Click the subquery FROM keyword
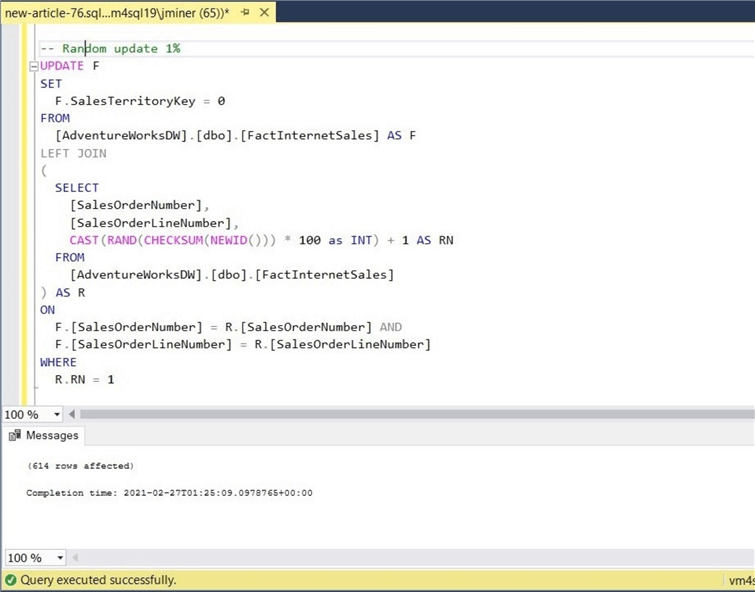This screenshot has height=592, width=755. coord(70,258)
